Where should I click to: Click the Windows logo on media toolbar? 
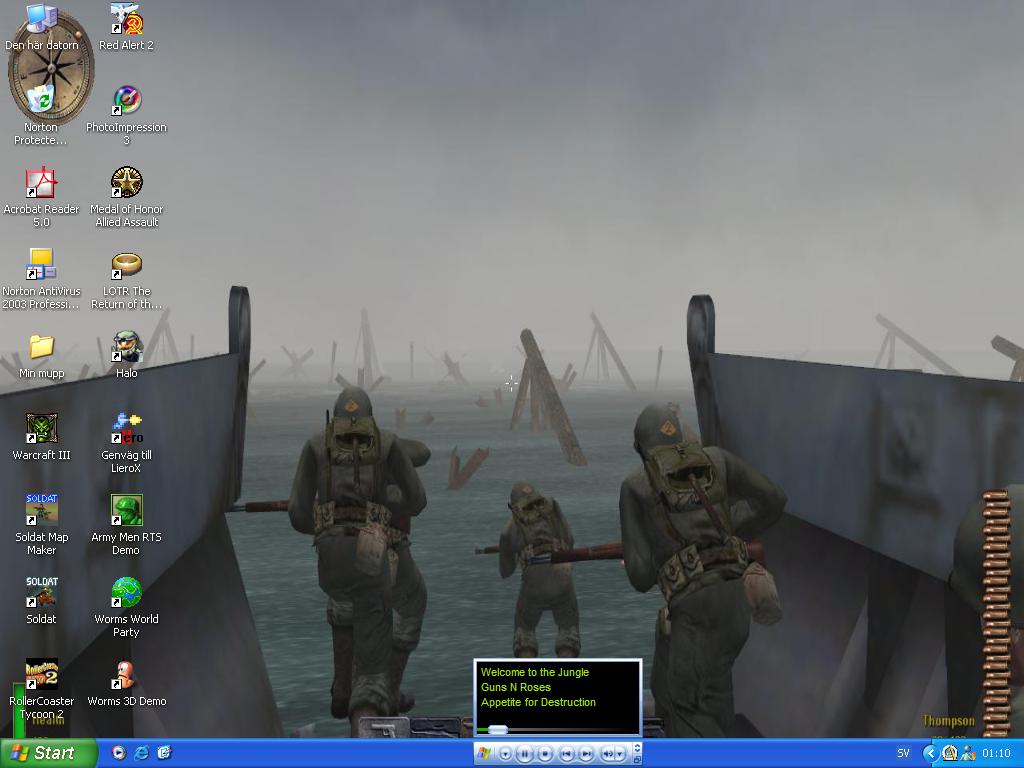(484, 754)
